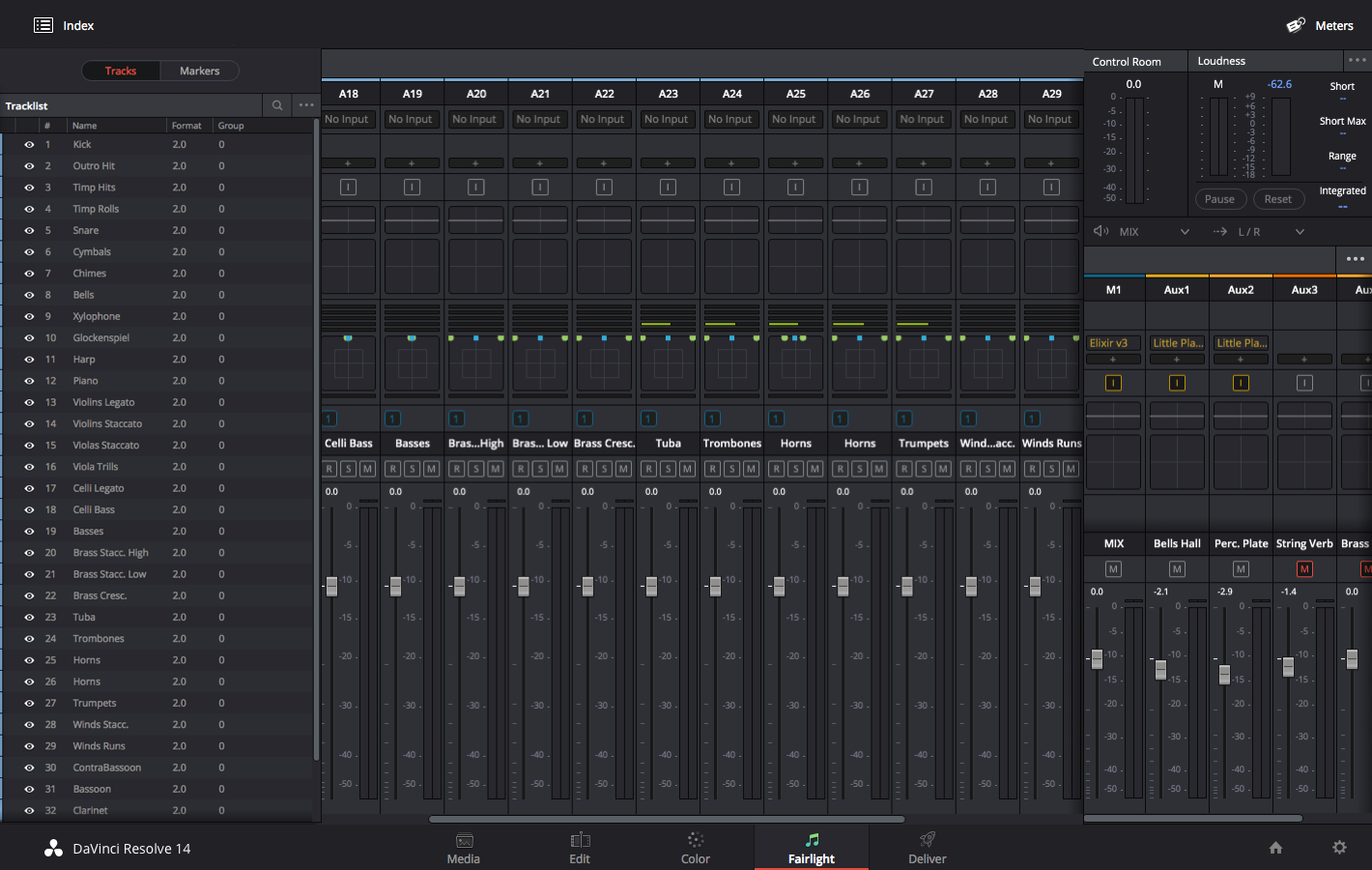Image resolution: width=1372 pixels, height=870 pixels.
Task: Hide the Snare track eye icon
Action: click(x=29, y=230)
